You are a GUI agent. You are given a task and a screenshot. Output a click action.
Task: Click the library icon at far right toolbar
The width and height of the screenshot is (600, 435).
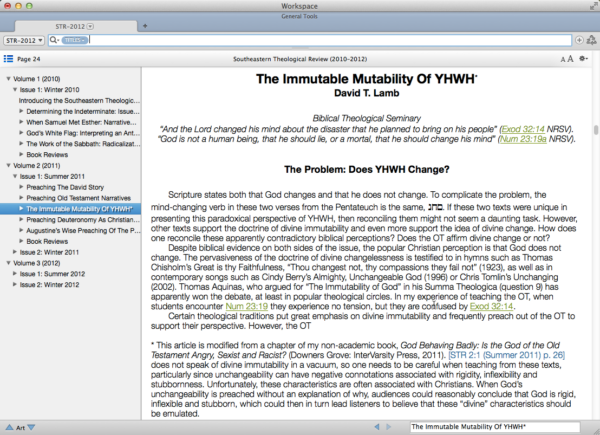click(x=593, y=41)
